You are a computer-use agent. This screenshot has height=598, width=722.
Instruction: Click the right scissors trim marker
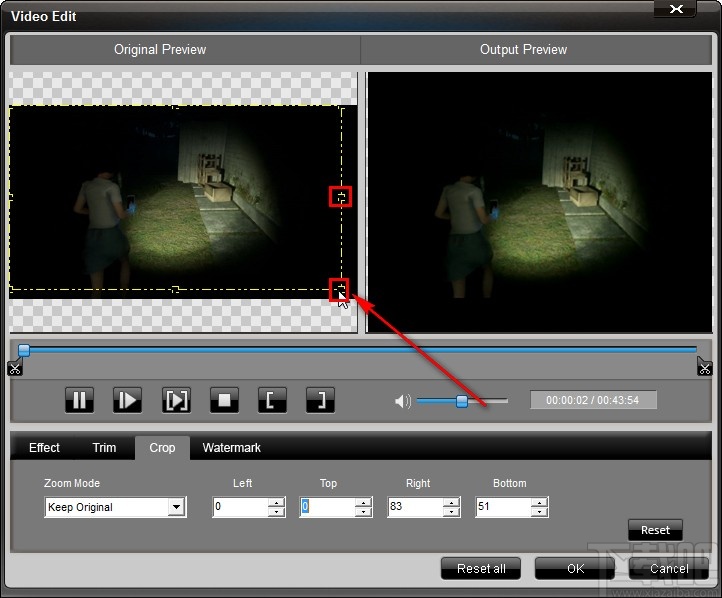tap(705, 367)
